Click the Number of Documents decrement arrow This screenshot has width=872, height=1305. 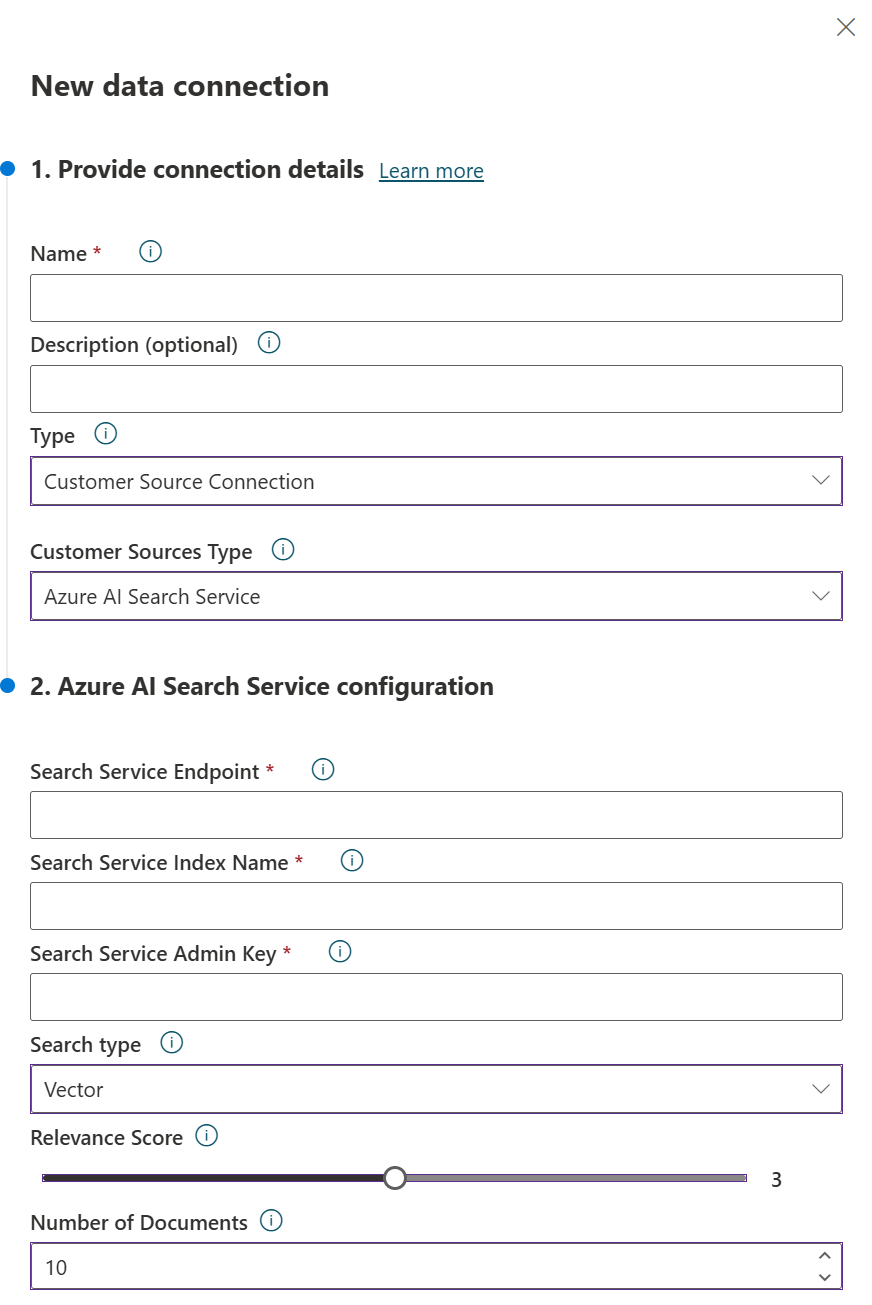(x=824, y=1278)
